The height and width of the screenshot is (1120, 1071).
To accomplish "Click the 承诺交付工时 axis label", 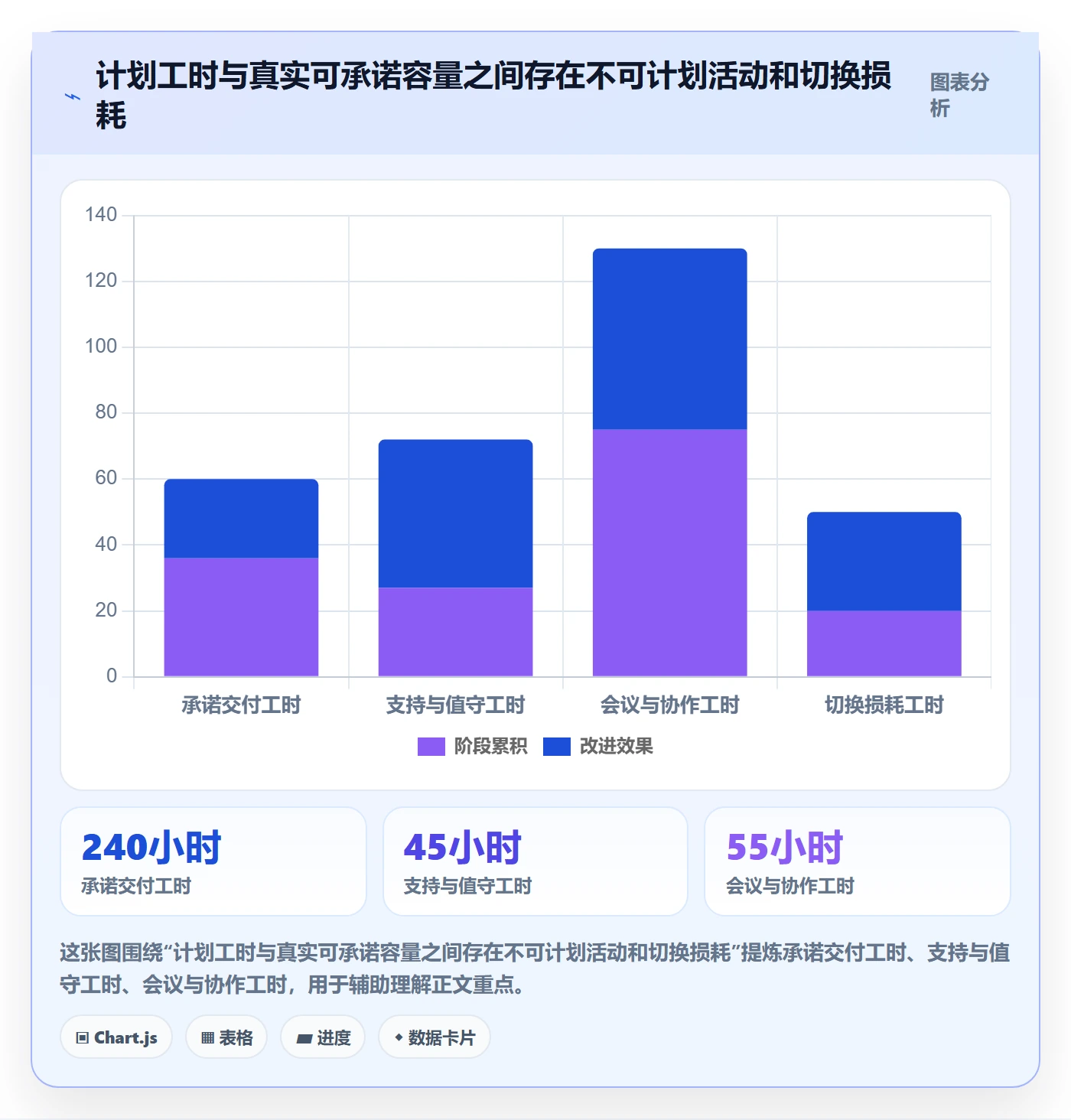I will (241, 705).
